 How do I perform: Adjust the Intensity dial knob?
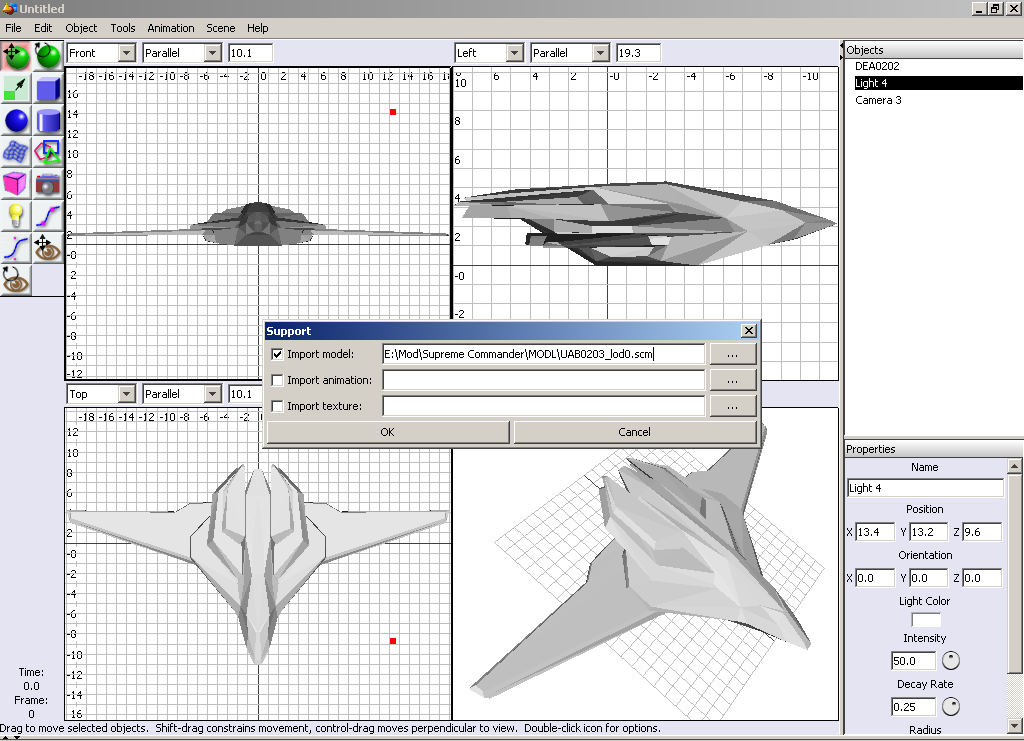click(x=951, y=661)
